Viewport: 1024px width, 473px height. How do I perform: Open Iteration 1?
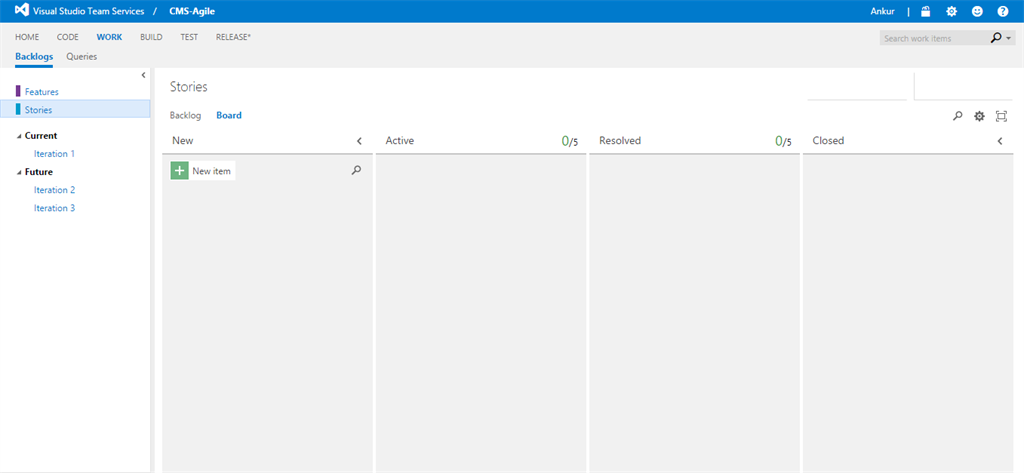click(54, 154)
